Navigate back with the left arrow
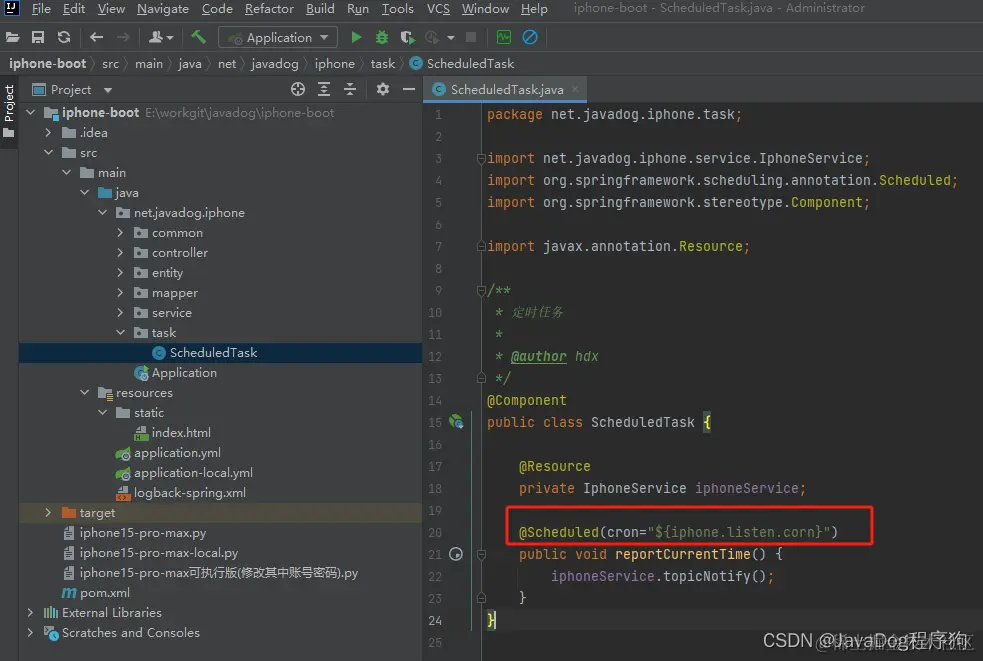983x661 pixels. pos(96,38)
